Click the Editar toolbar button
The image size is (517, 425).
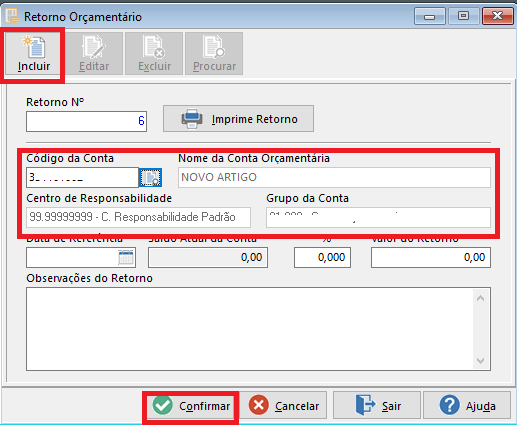(94, 54)
